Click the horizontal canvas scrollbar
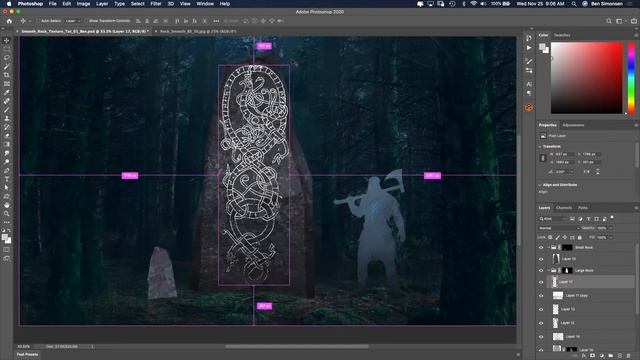The width and height of the screenshot is (640, 360). point(297,347)
